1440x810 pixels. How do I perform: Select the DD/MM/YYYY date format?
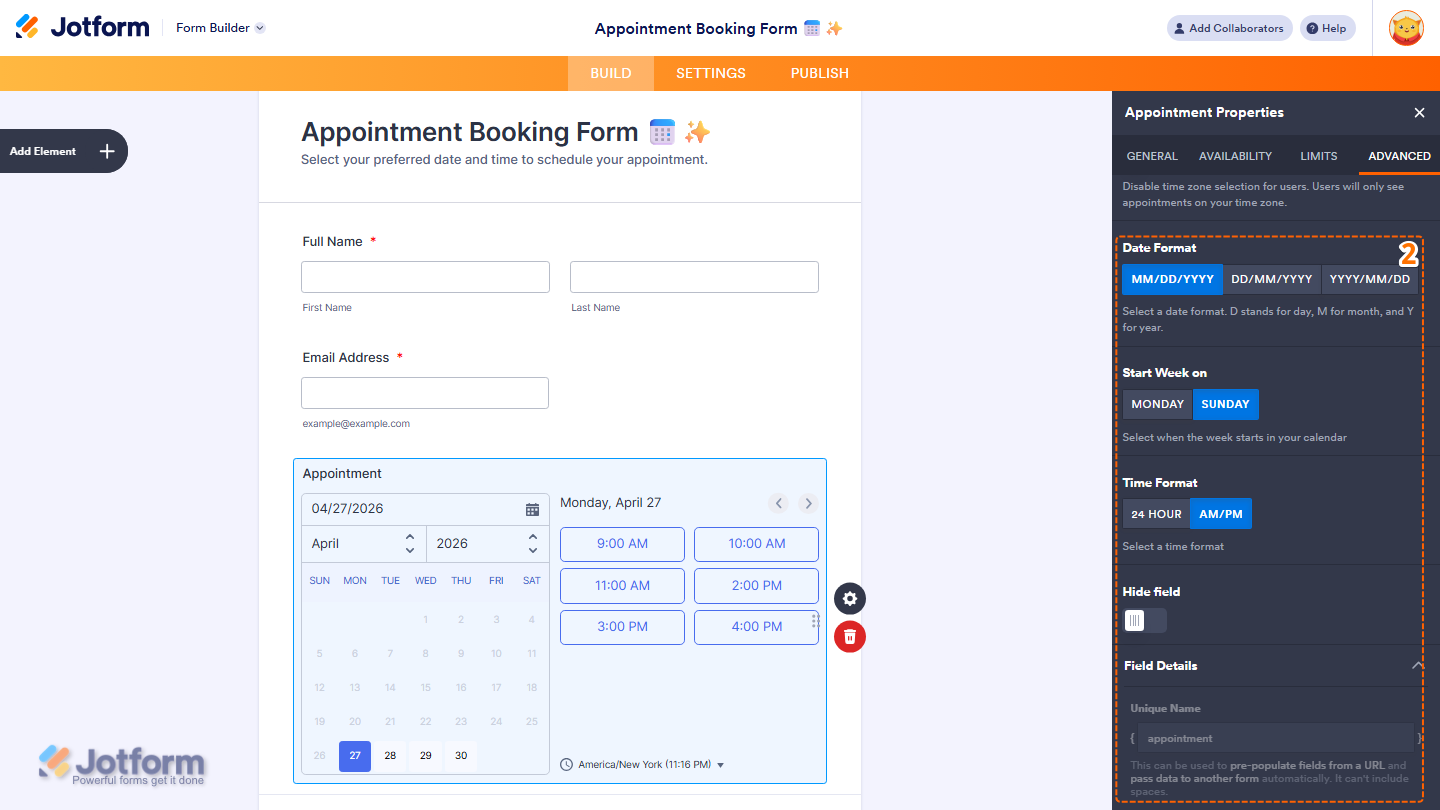point(1271,279)
